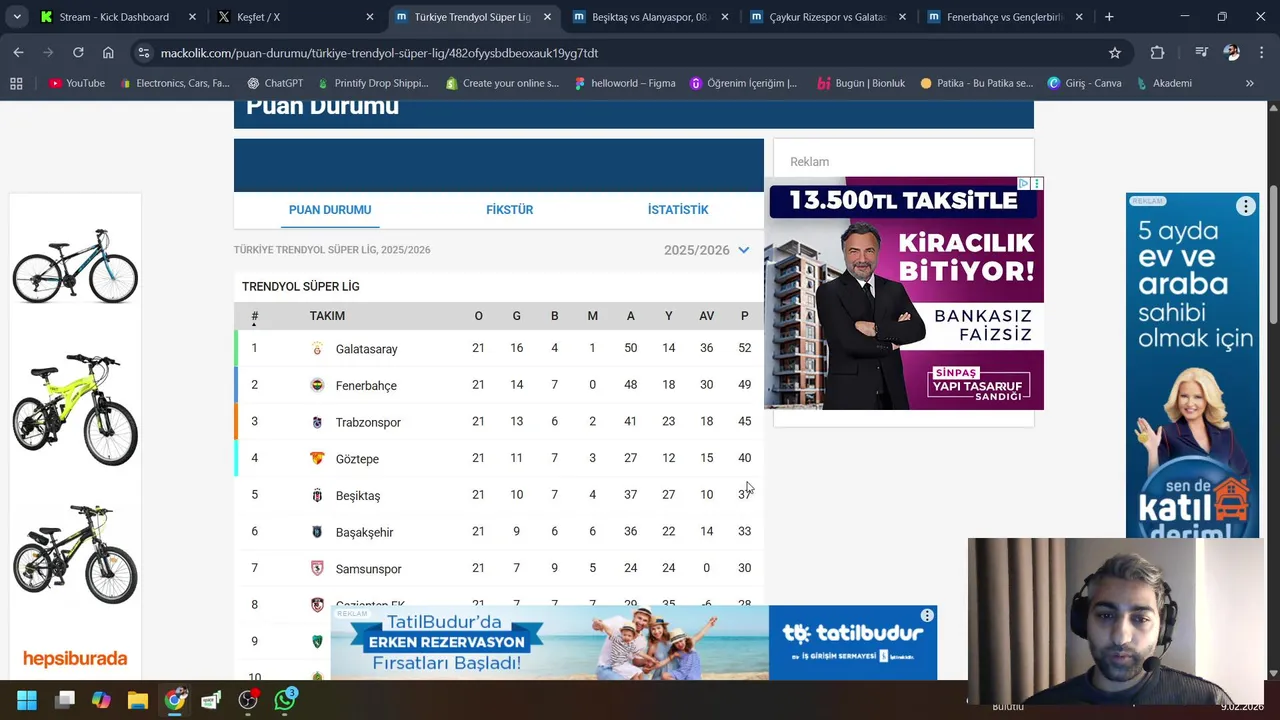This screenshot has width=1280, height=720.
Task: Open the helloworld – Figma bookmark
Action: point(625,83)
